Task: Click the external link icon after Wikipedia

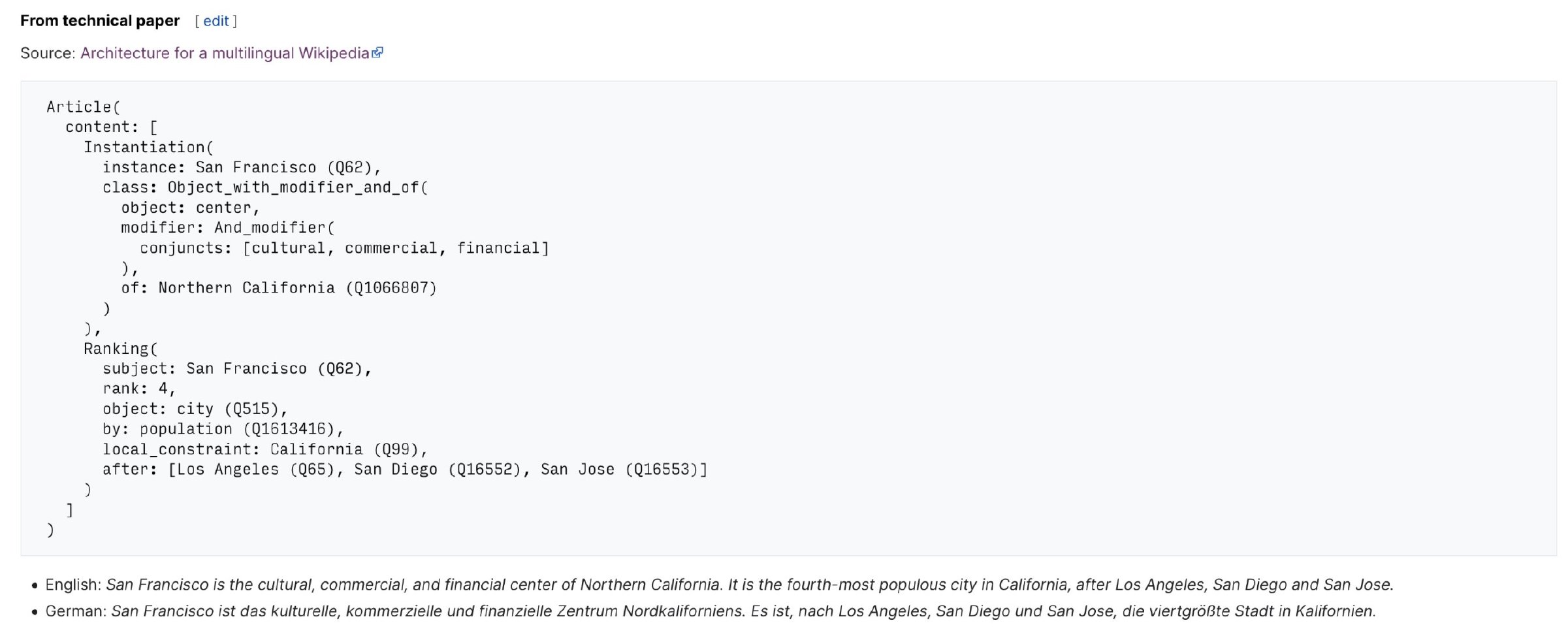Action: click(377, 53)
